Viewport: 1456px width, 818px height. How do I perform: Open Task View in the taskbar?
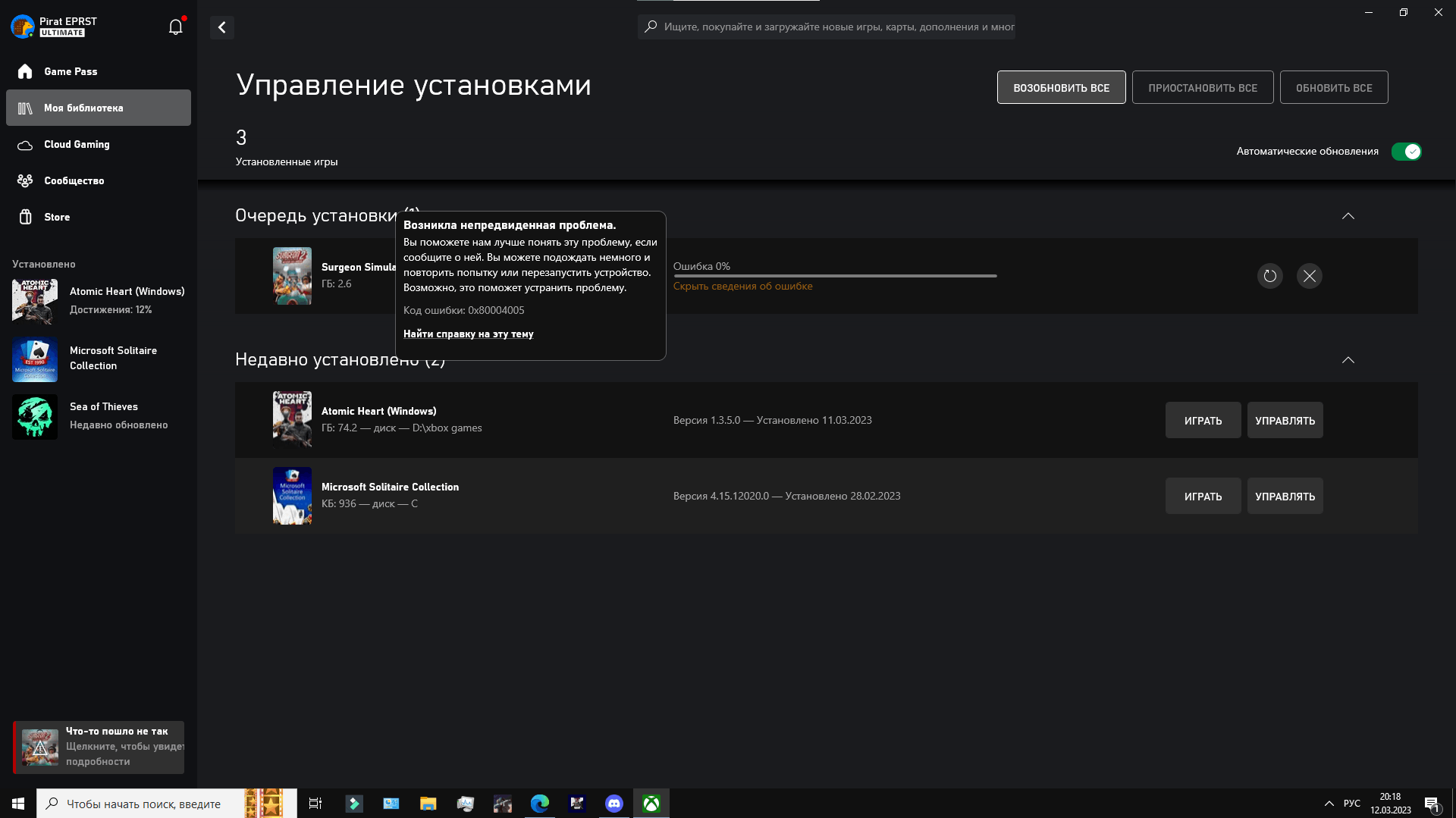point(315,804)
